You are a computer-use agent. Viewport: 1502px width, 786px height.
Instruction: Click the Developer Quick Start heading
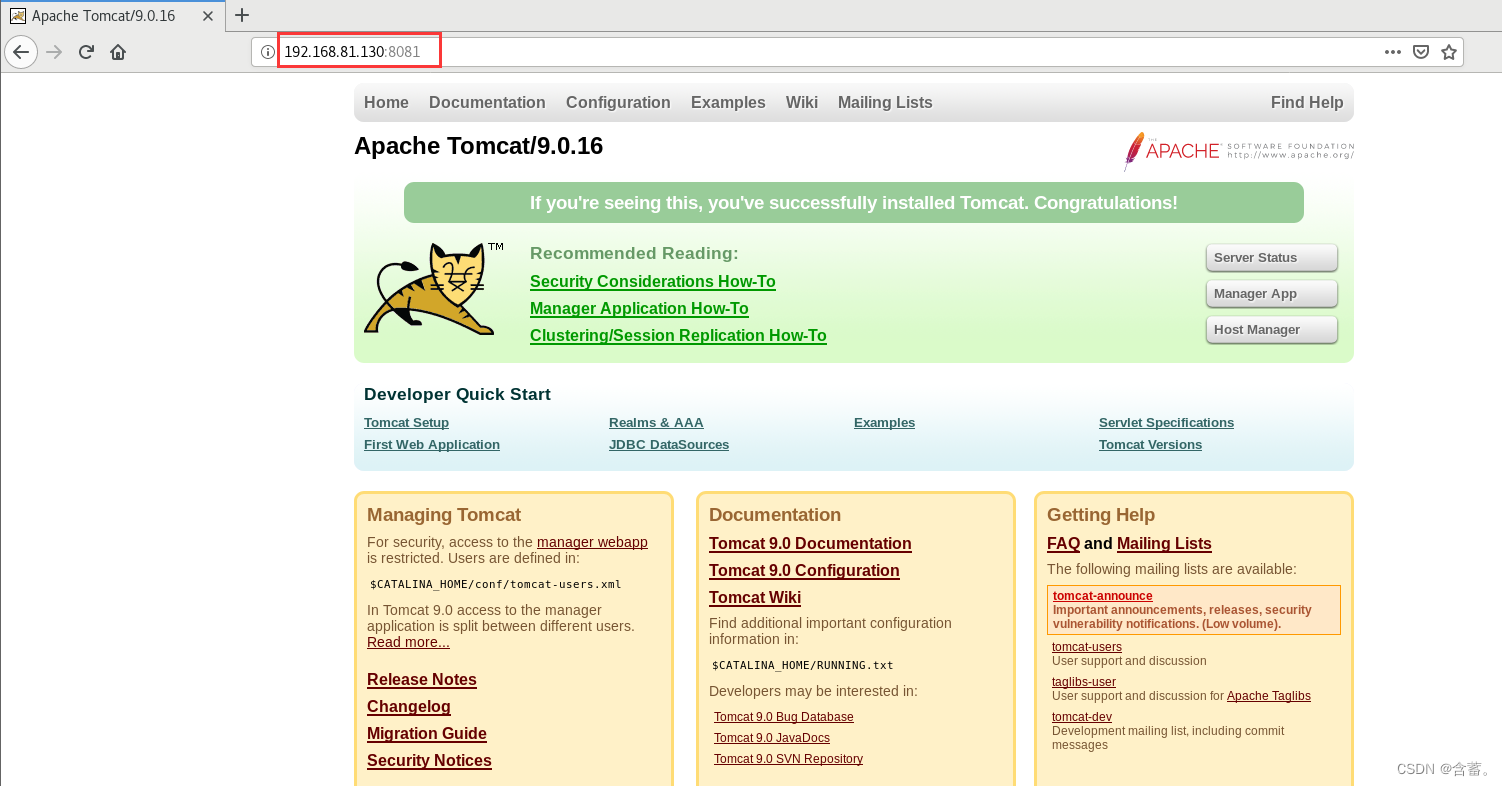point(457,394)
